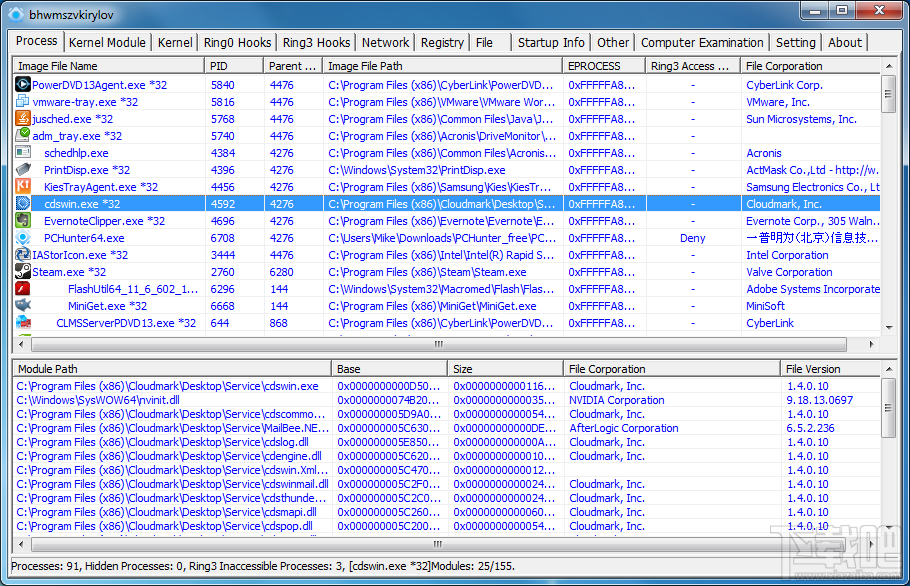The height and width of the screenshot is (586, 910).
Task: Sort modules by Module Path header
Action: click(172, 368)
